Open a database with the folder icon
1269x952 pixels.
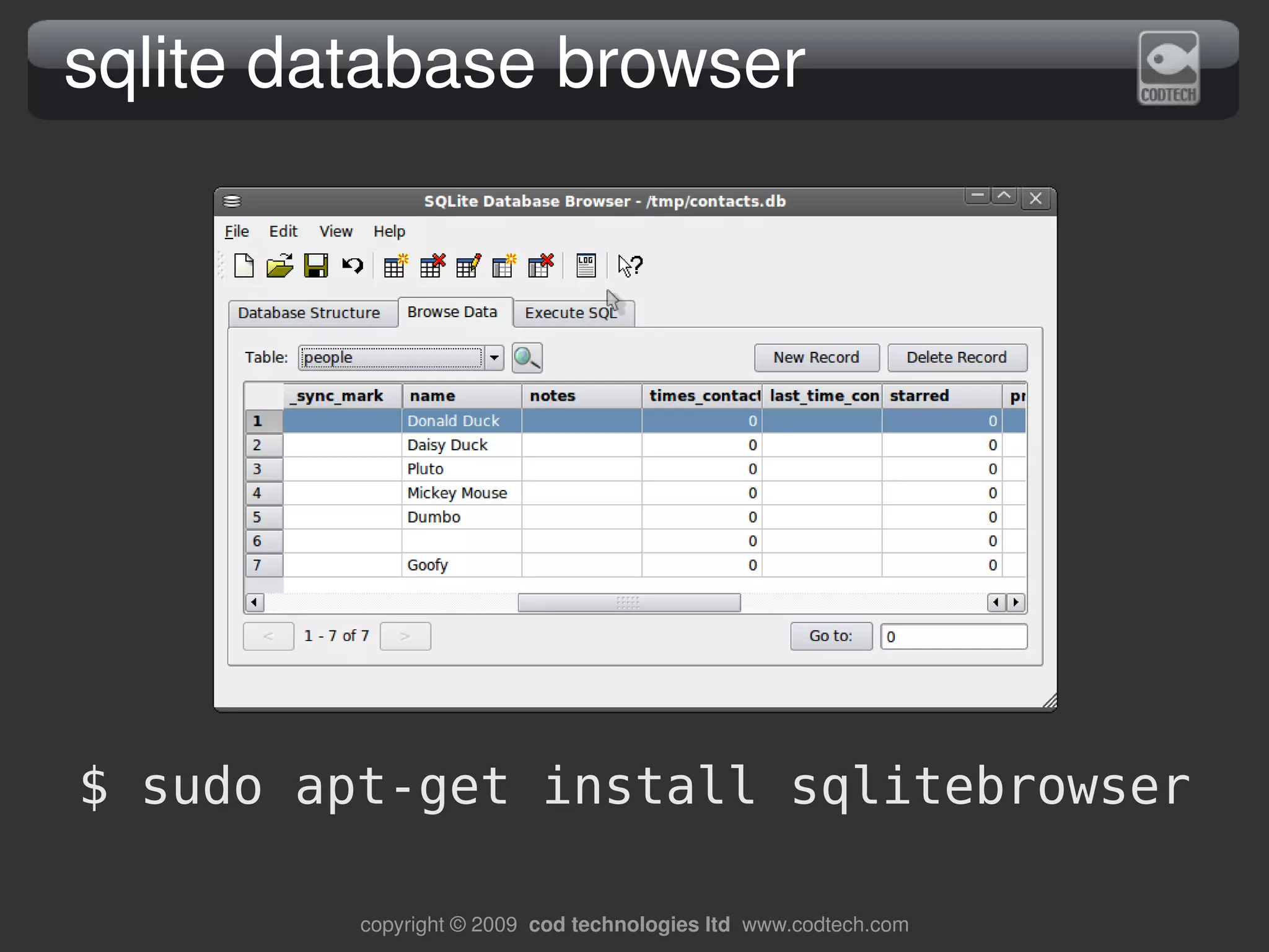click(279, 266)
